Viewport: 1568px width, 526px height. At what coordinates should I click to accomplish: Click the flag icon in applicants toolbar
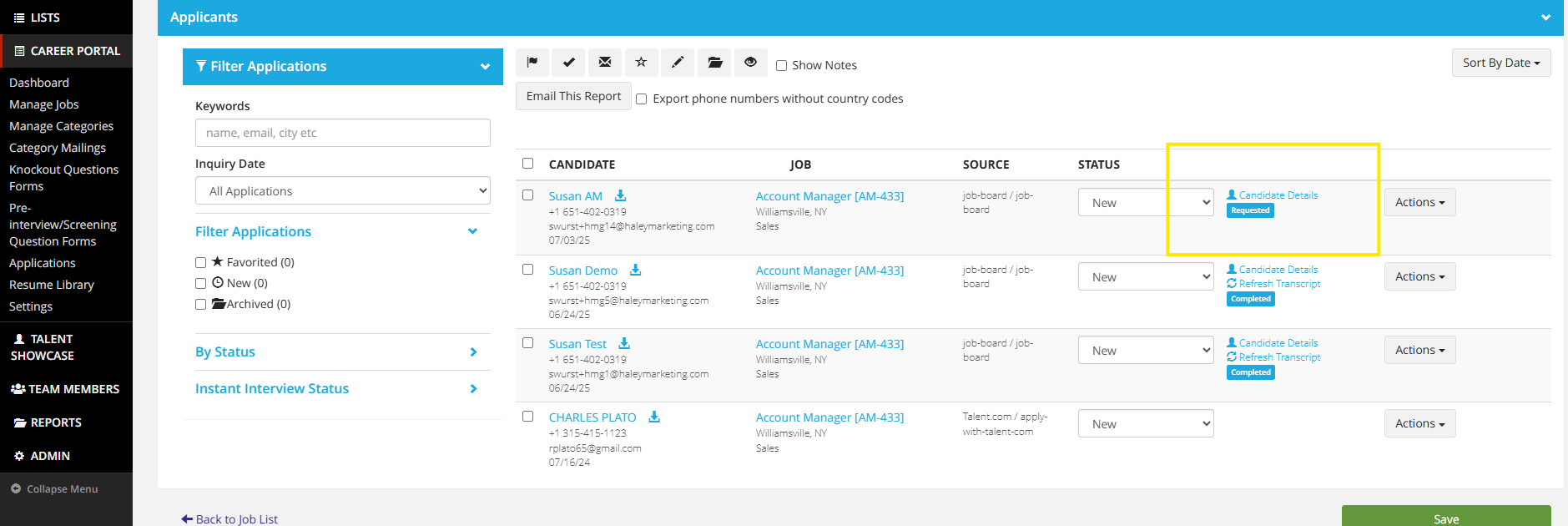click(532, 63)
